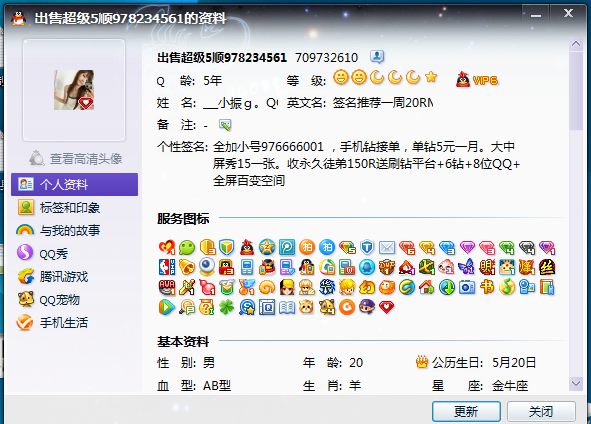Open the contact card icon beside 709732610

coord(377,57)
